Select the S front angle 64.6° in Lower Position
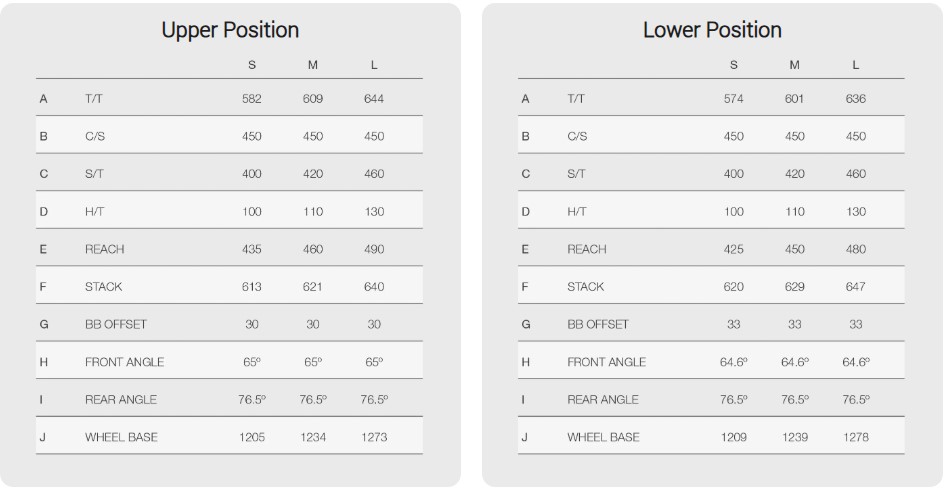This screenshot has width=948, height=491. pyautogui.click(x=734, y=362)
